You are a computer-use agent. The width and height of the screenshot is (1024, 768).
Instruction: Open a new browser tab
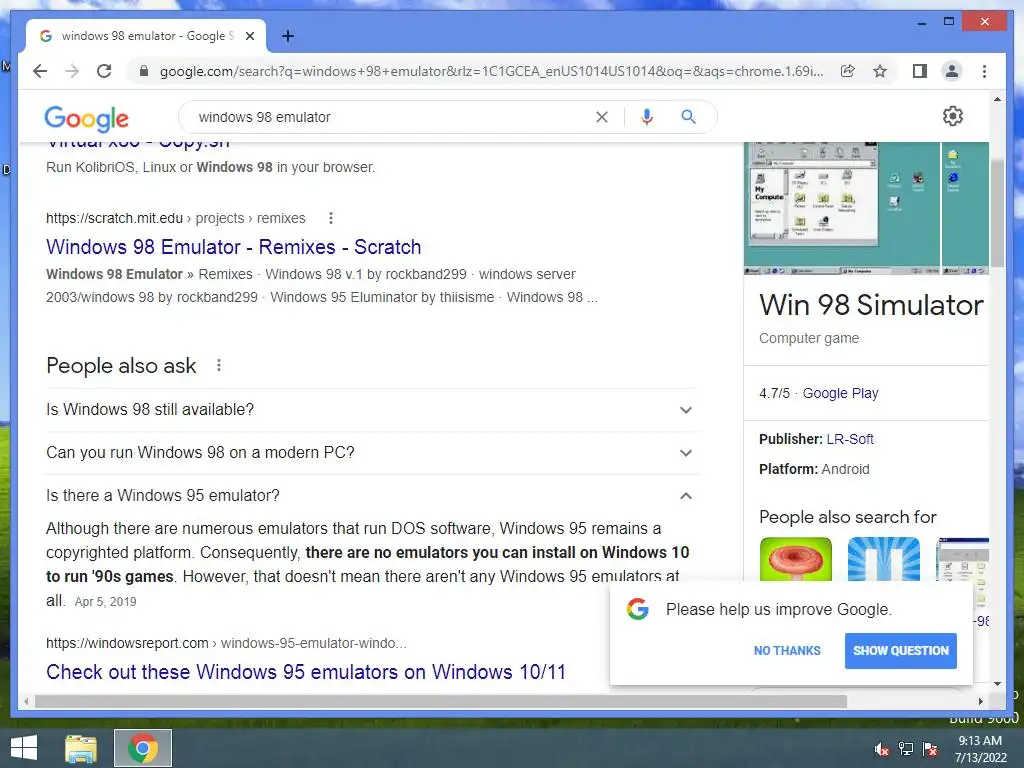[288, 36]
